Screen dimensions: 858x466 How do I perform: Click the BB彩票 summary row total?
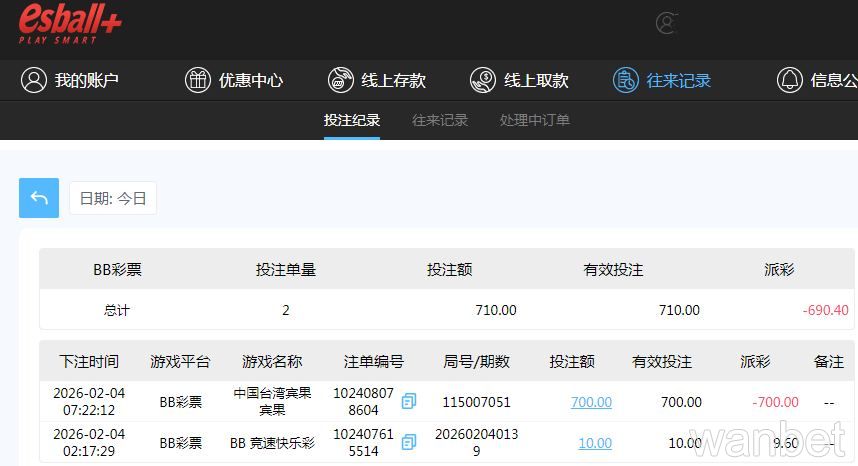pyautogui.click(x=117, y=310)
